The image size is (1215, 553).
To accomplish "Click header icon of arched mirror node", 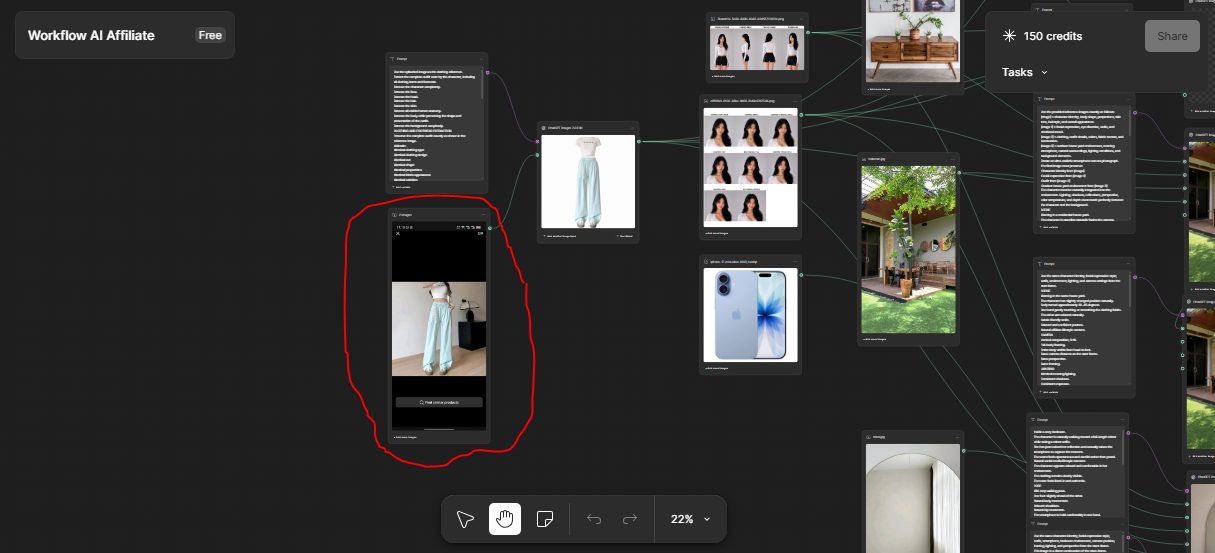I will click(869, 437).
